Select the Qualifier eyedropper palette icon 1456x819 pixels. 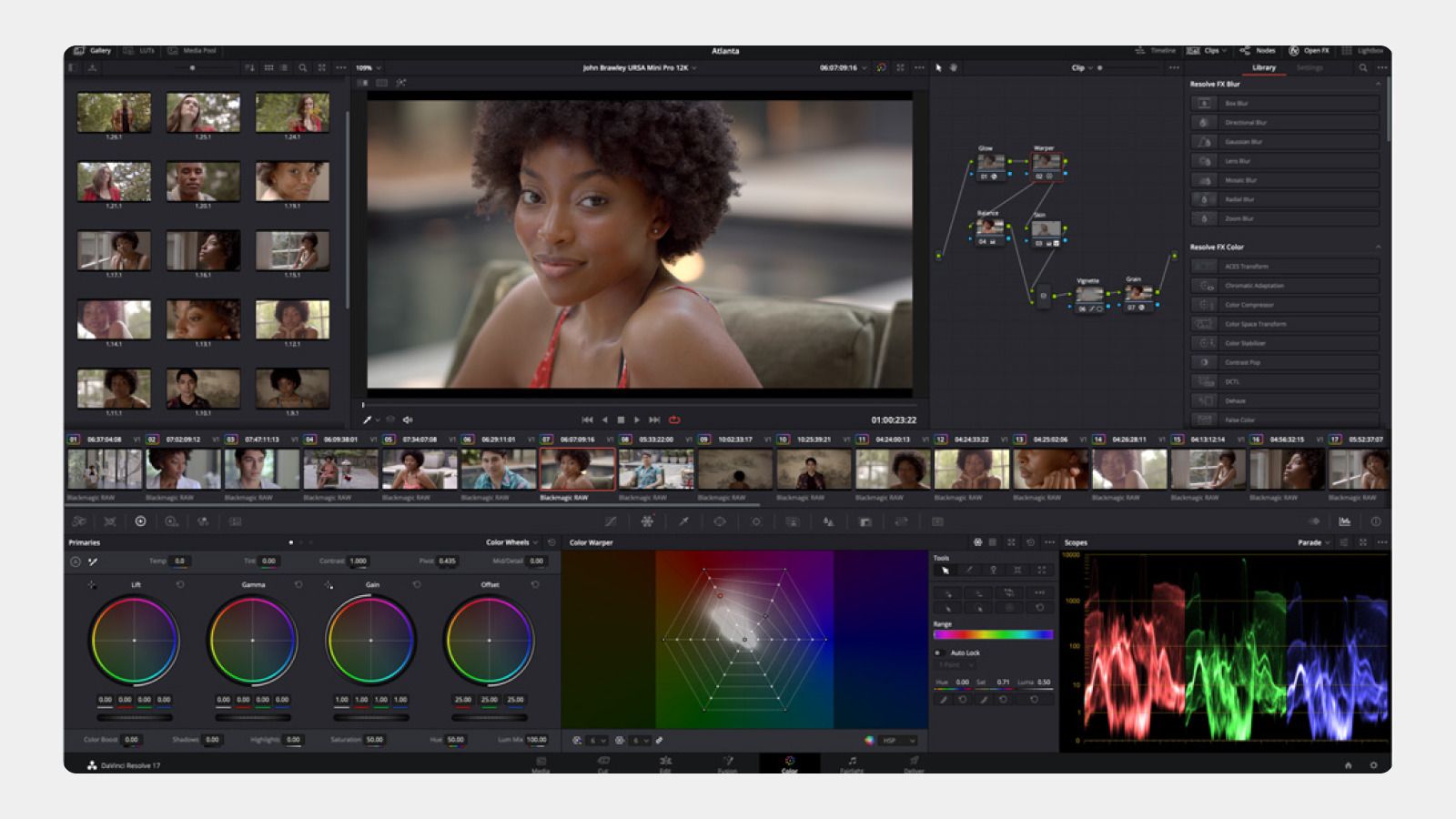pos(683,521)
